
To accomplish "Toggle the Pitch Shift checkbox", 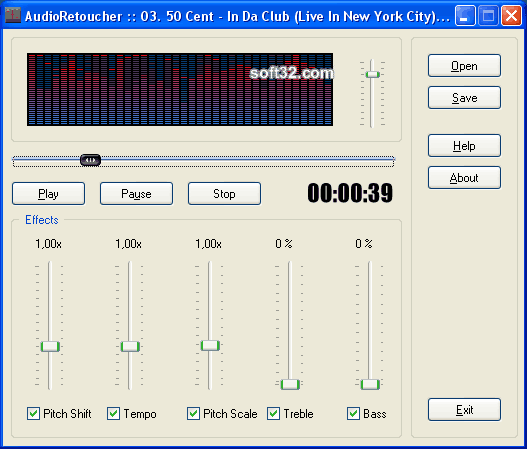I will 33,413.
